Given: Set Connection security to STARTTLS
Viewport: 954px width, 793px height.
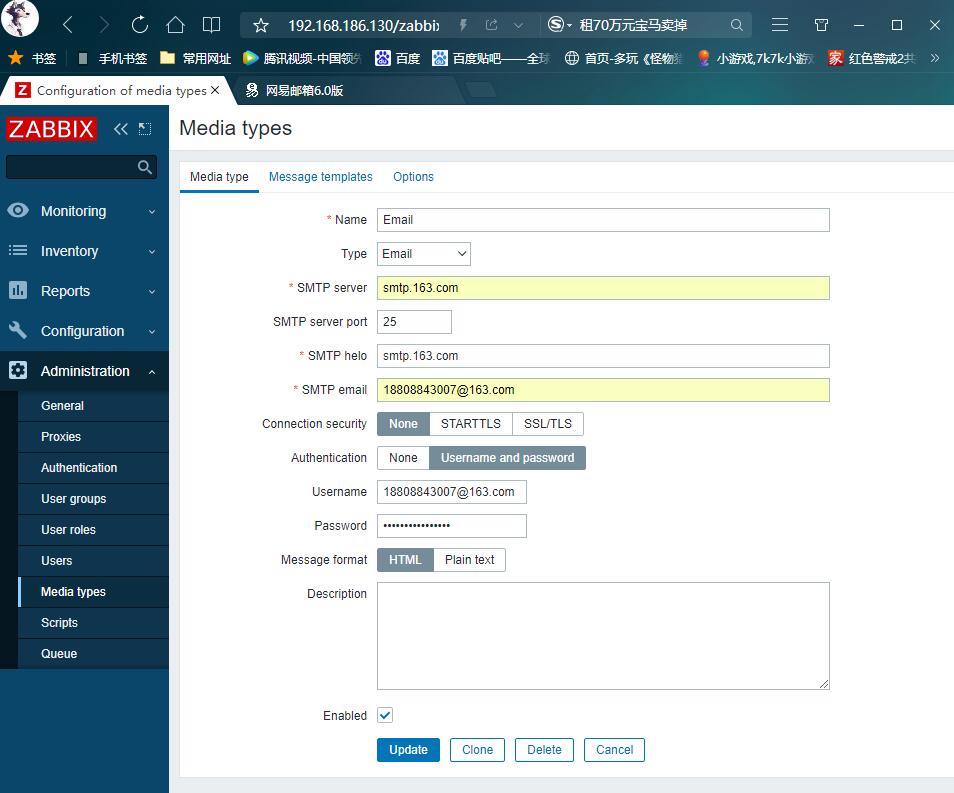Looking at the screenshot, I should click(x=471, y=424).
